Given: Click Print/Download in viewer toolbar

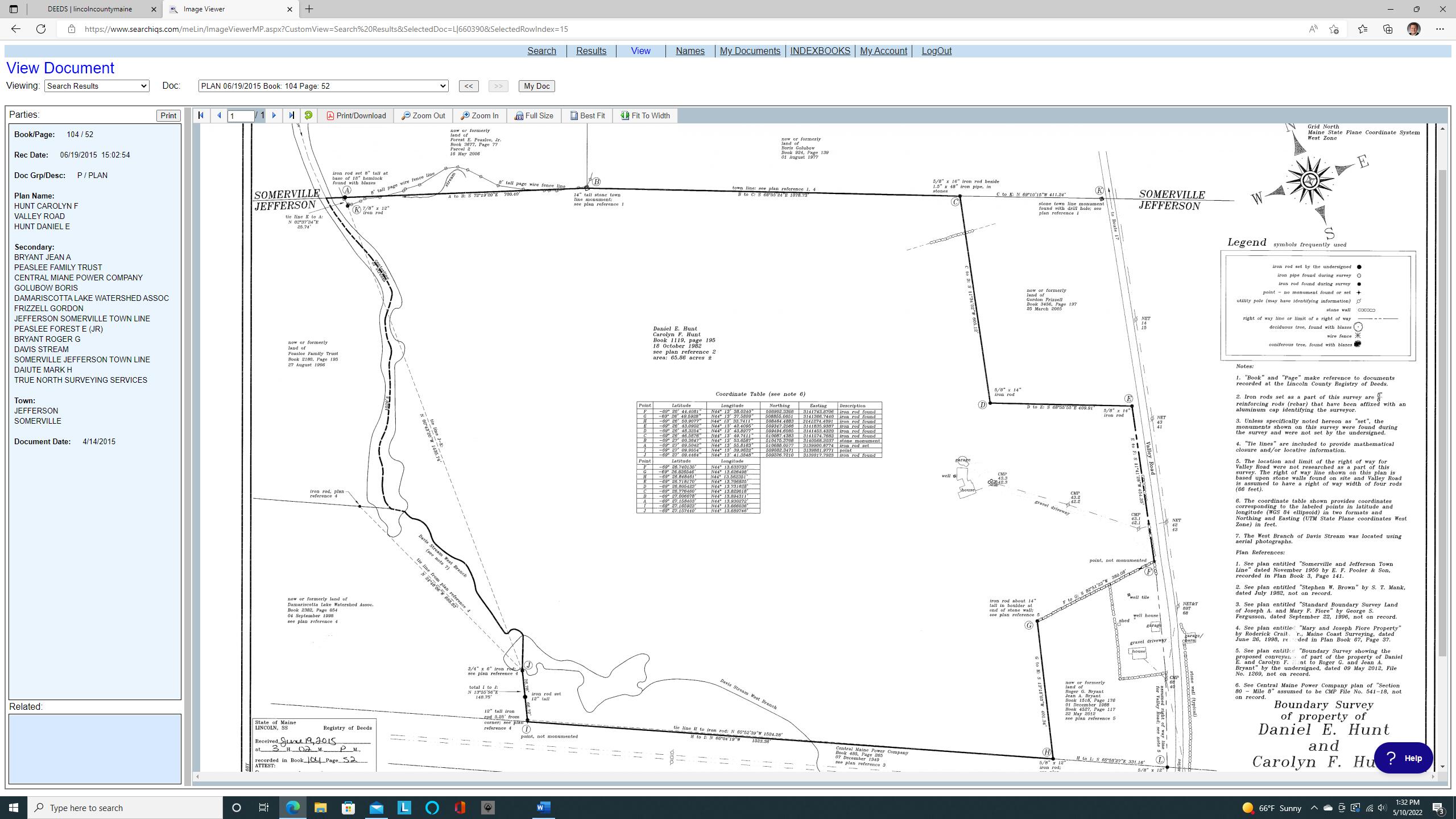Looking at the screenshot, I should [x=356, y=115].
